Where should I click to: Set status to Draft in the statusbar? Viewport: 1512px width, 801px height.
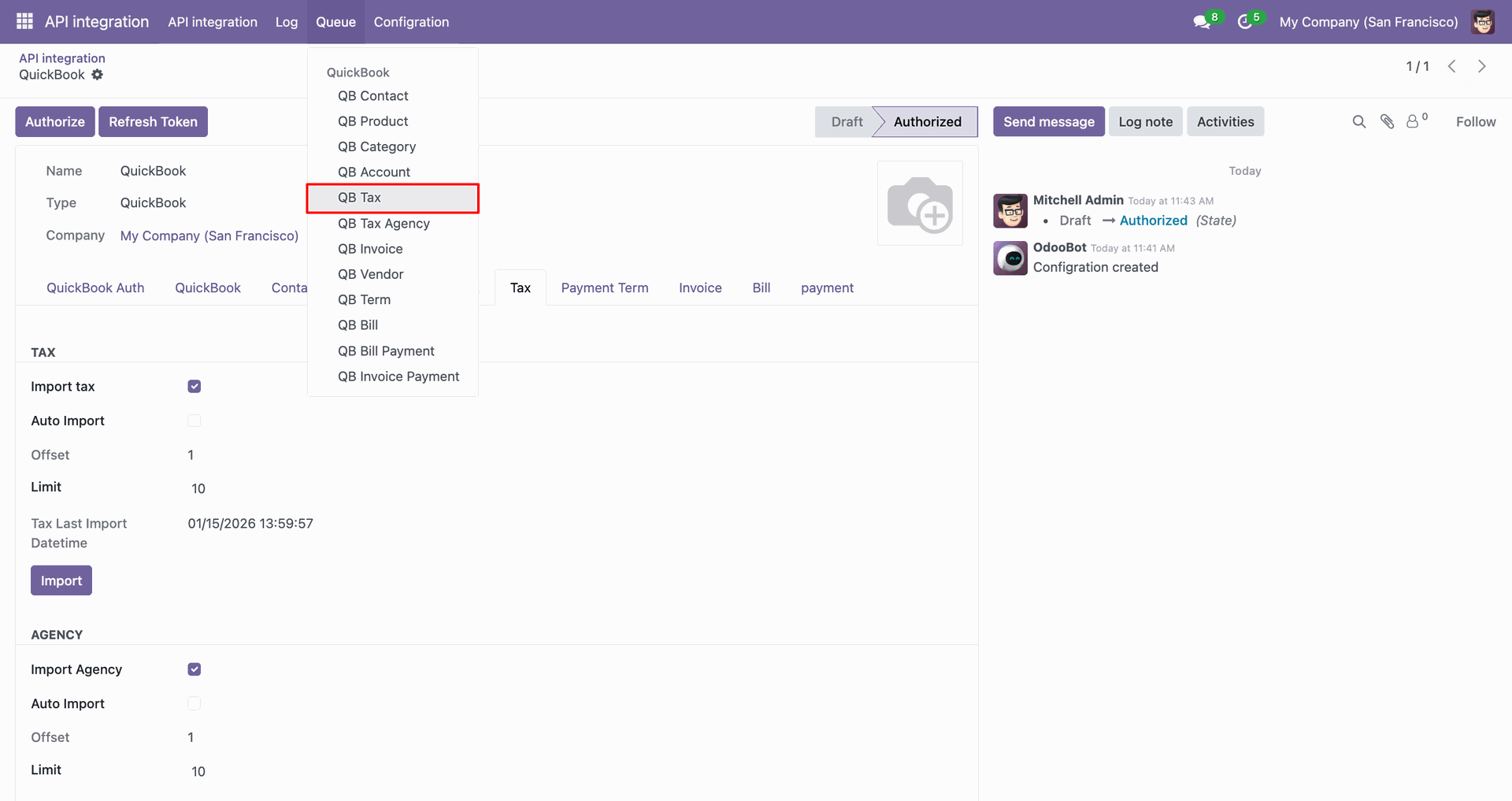point(847,121)
